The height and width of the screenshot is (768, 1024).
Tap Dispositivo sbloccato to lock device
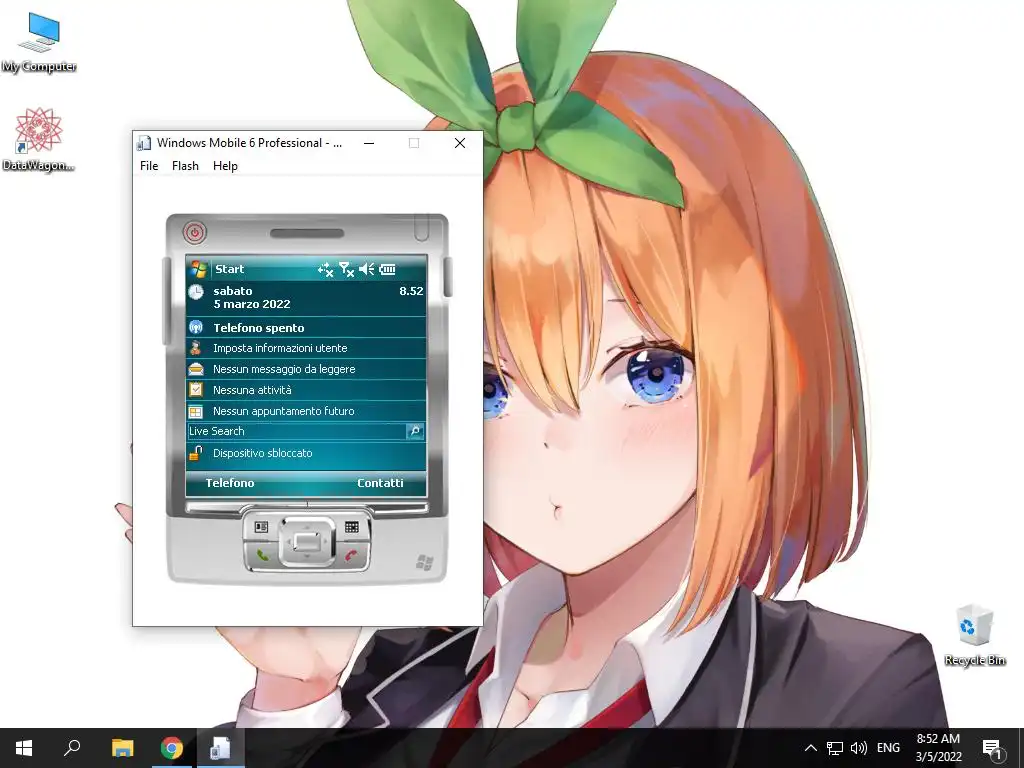pyautogui.click(x=306, y=453)
